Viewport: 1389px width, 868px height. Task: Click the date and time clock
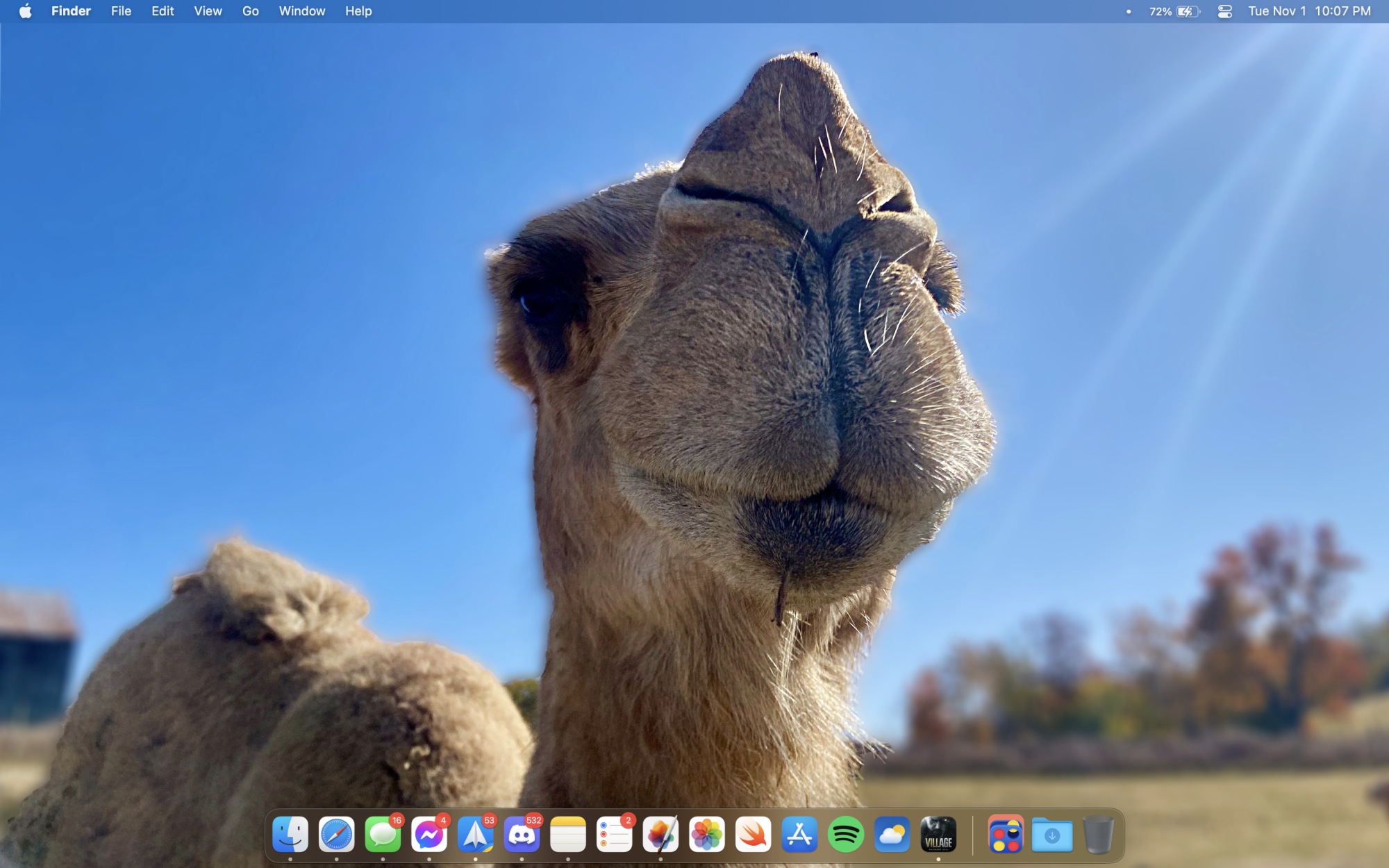(1309, 11)
